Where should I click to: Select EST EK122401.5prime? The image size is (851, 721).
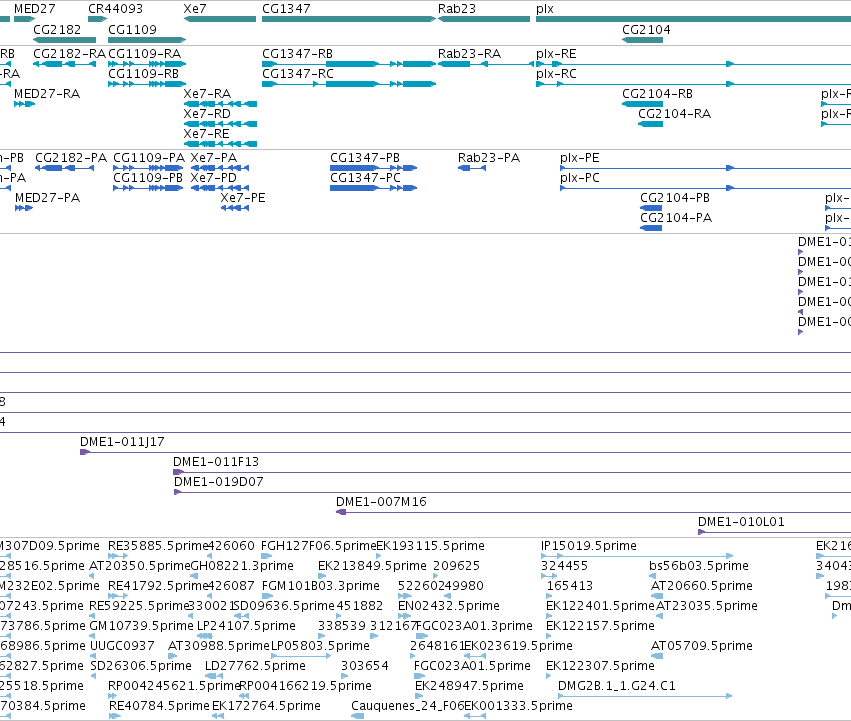549,616
